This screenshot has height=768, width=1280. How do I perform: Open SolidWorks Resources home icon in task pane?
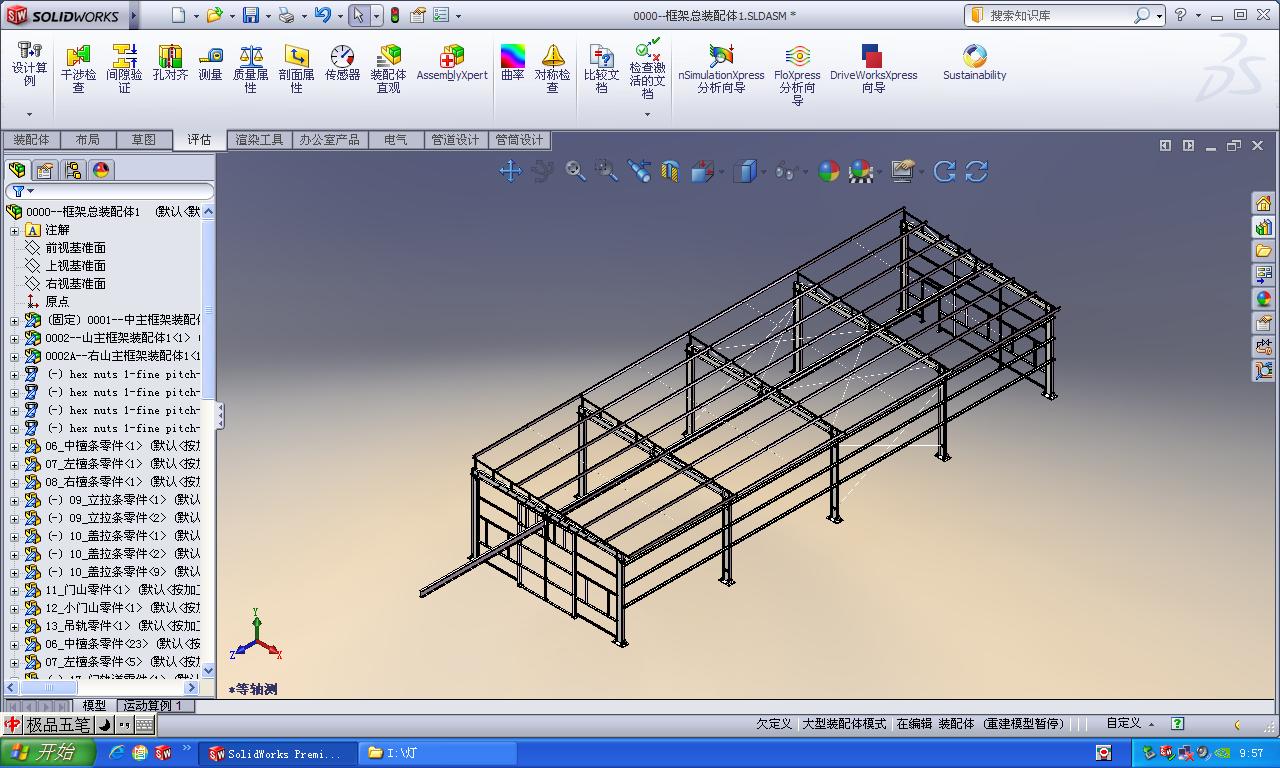pyautogui.click(x=1264, y=203)
